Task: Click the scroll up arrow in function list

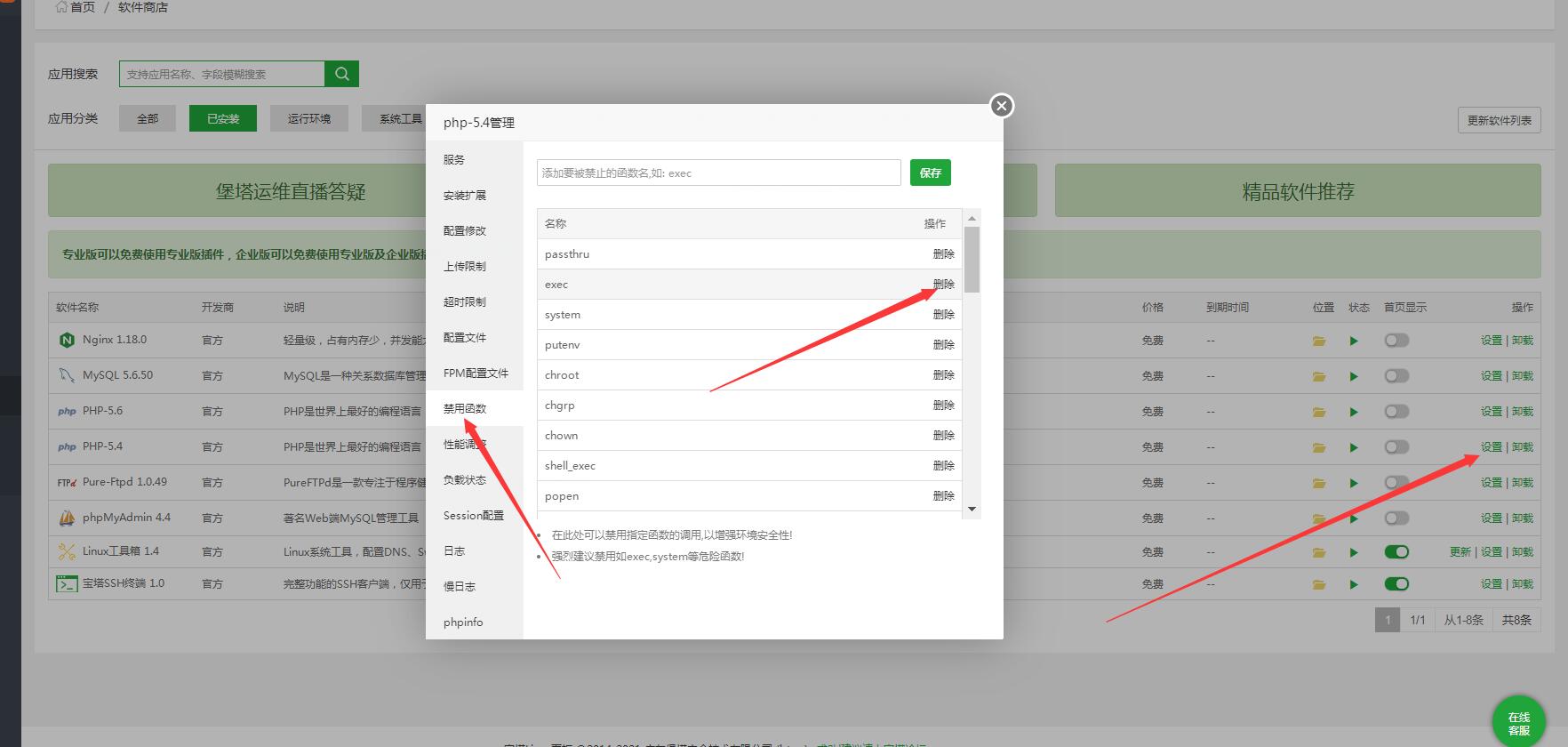Action: click(x=972, y=218)
